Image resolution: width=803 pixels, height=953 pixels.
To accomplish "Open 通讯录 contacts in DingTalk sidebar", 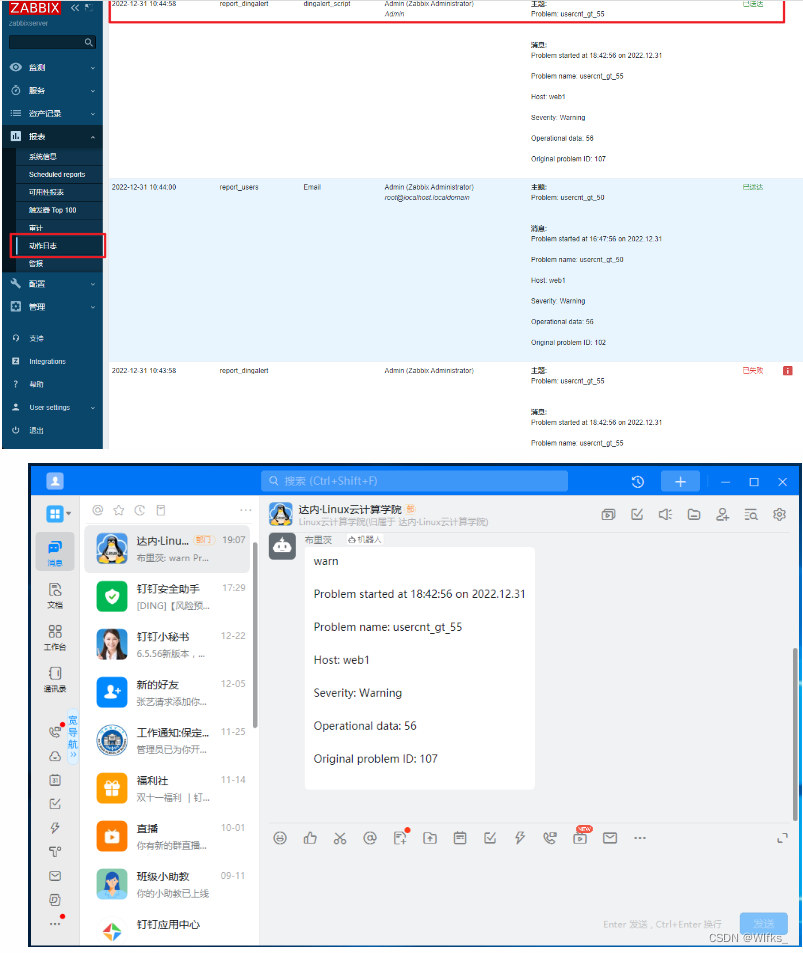I will coord(55,679).
